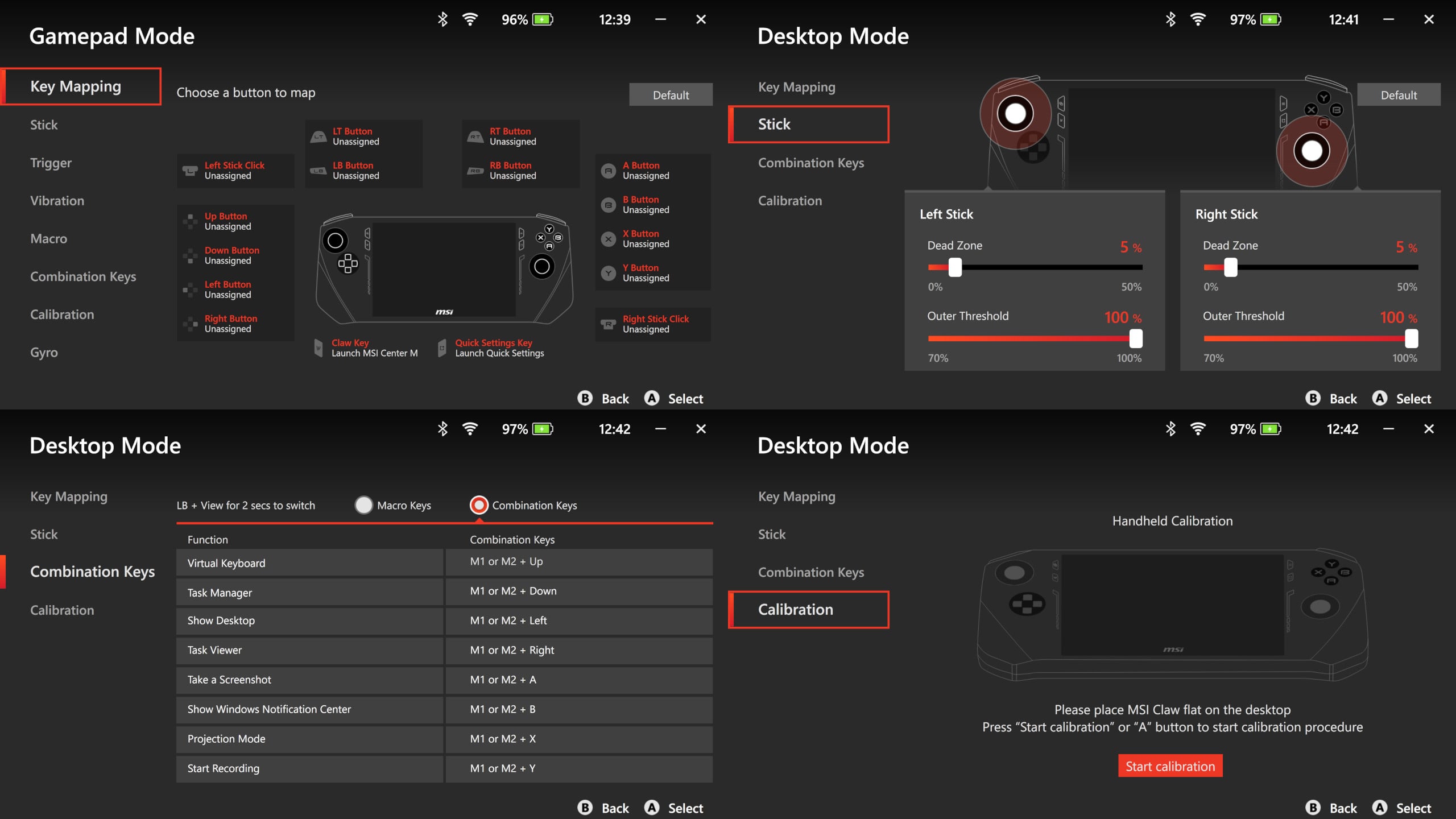This screenshot has width=1456, height=819.
Task: Select the Up Button d-pad icon
Action: coord(190,221)
